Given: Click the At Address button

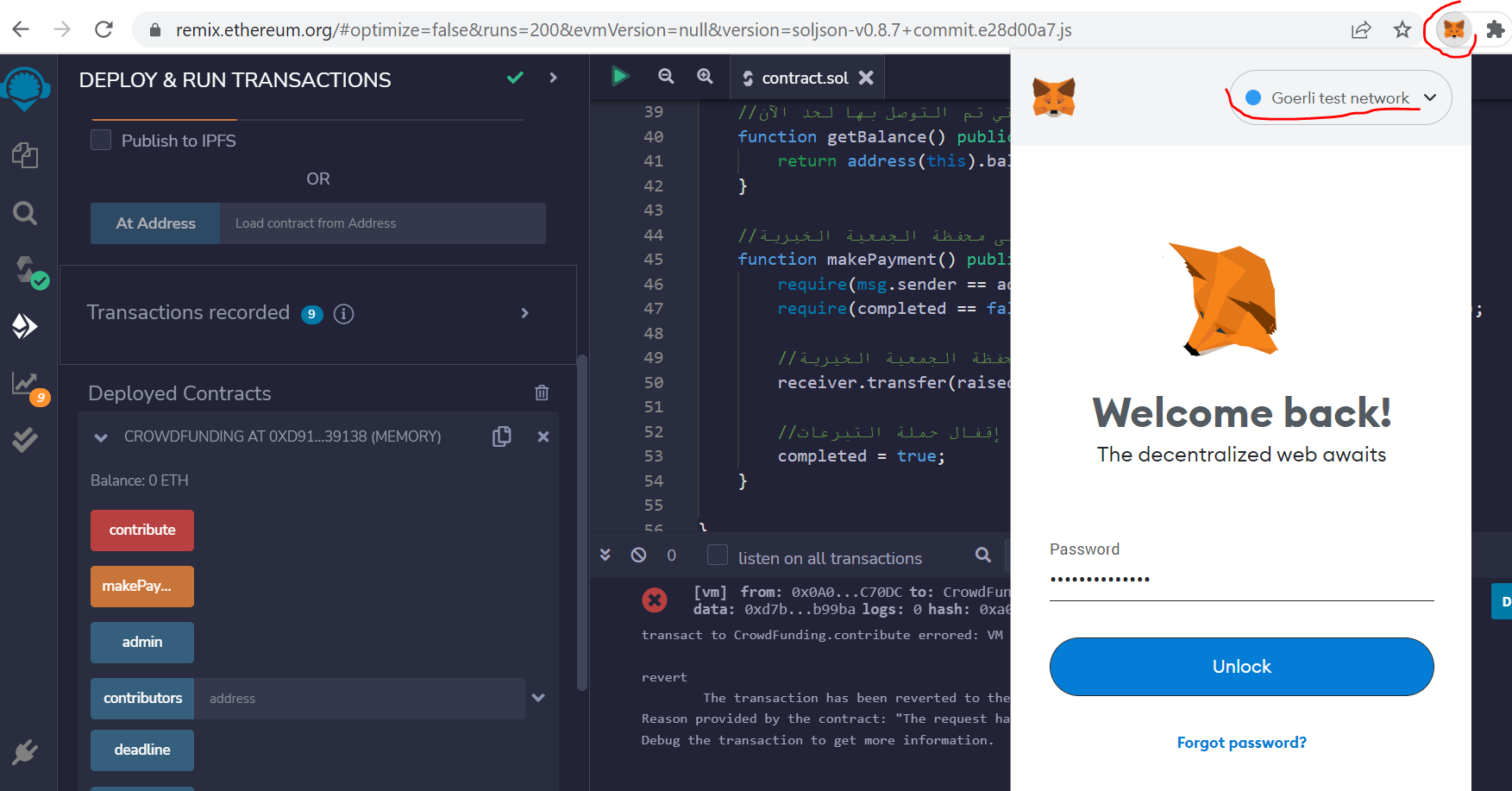Looking at the screenshot, I should [155, 223].
